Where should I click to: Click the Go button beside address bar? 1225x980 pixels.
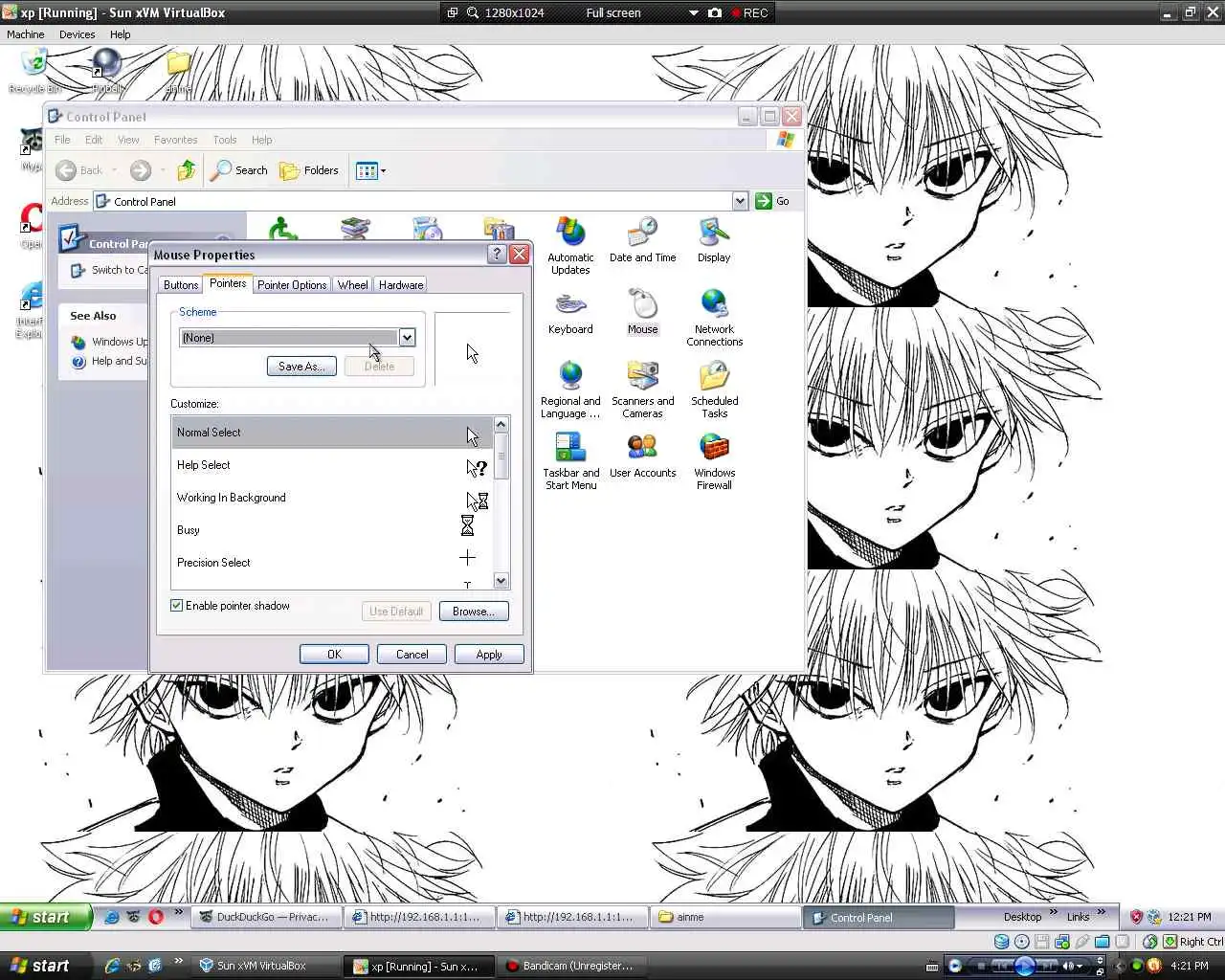772,201
